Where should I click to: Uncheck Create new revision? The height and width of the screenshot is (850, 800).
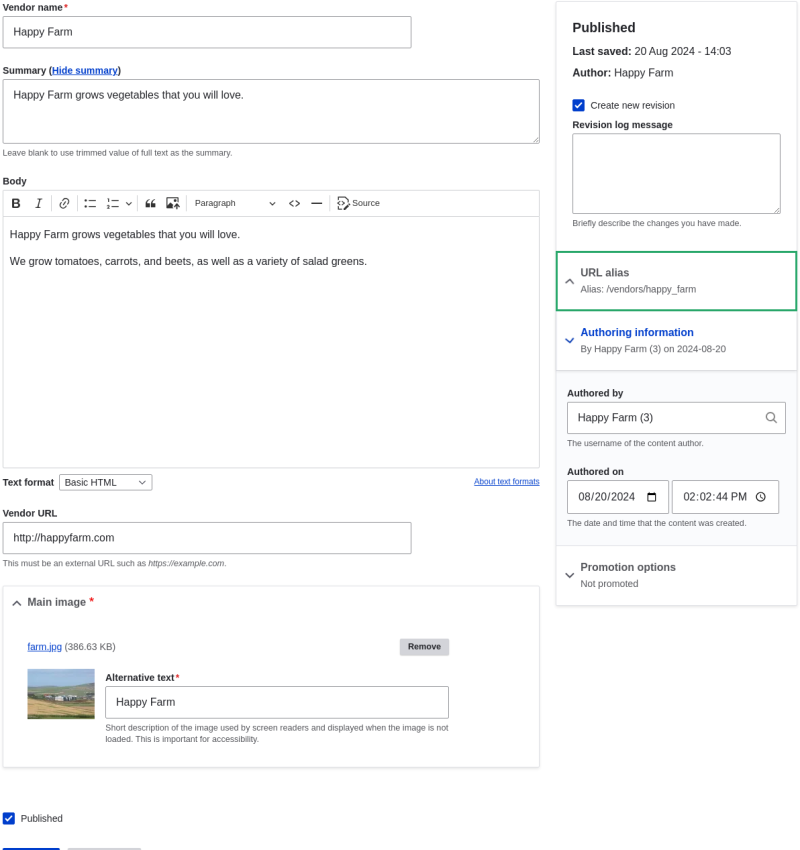click(578, 105)
